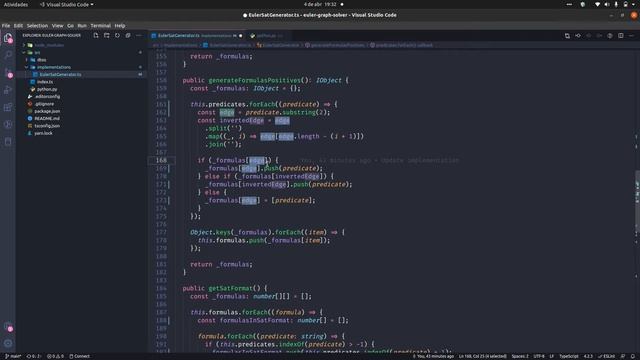Open .editorconfig in Explorer
640x360 pixels.
[x=47, y=97]
